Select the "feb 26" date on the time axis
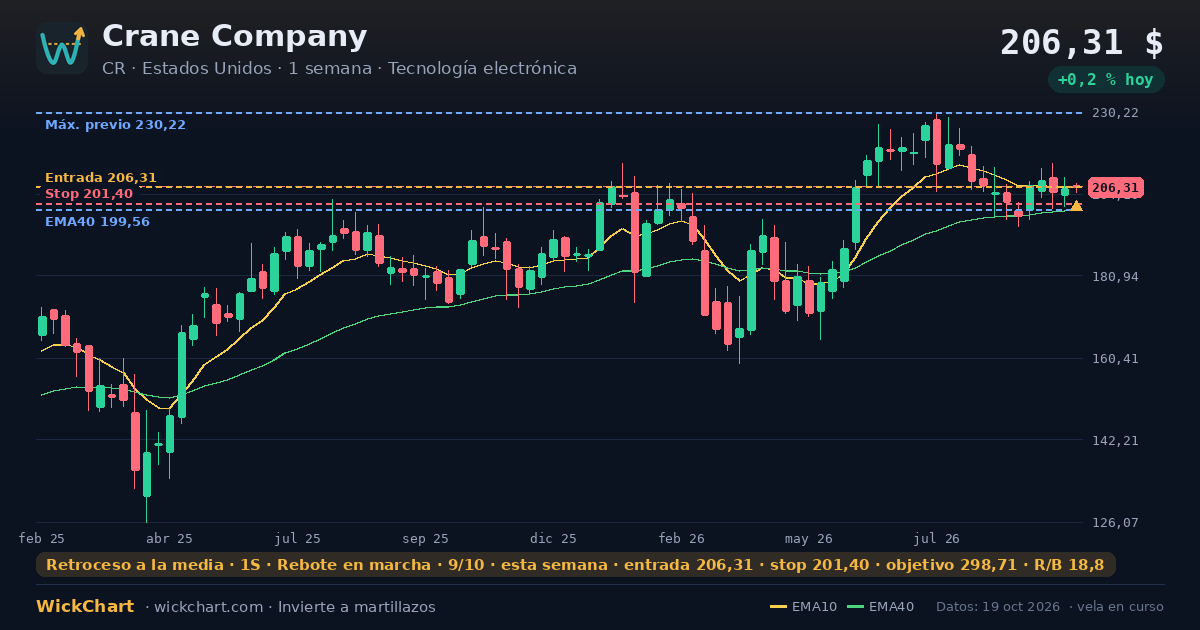 click(x=681, y=538)
